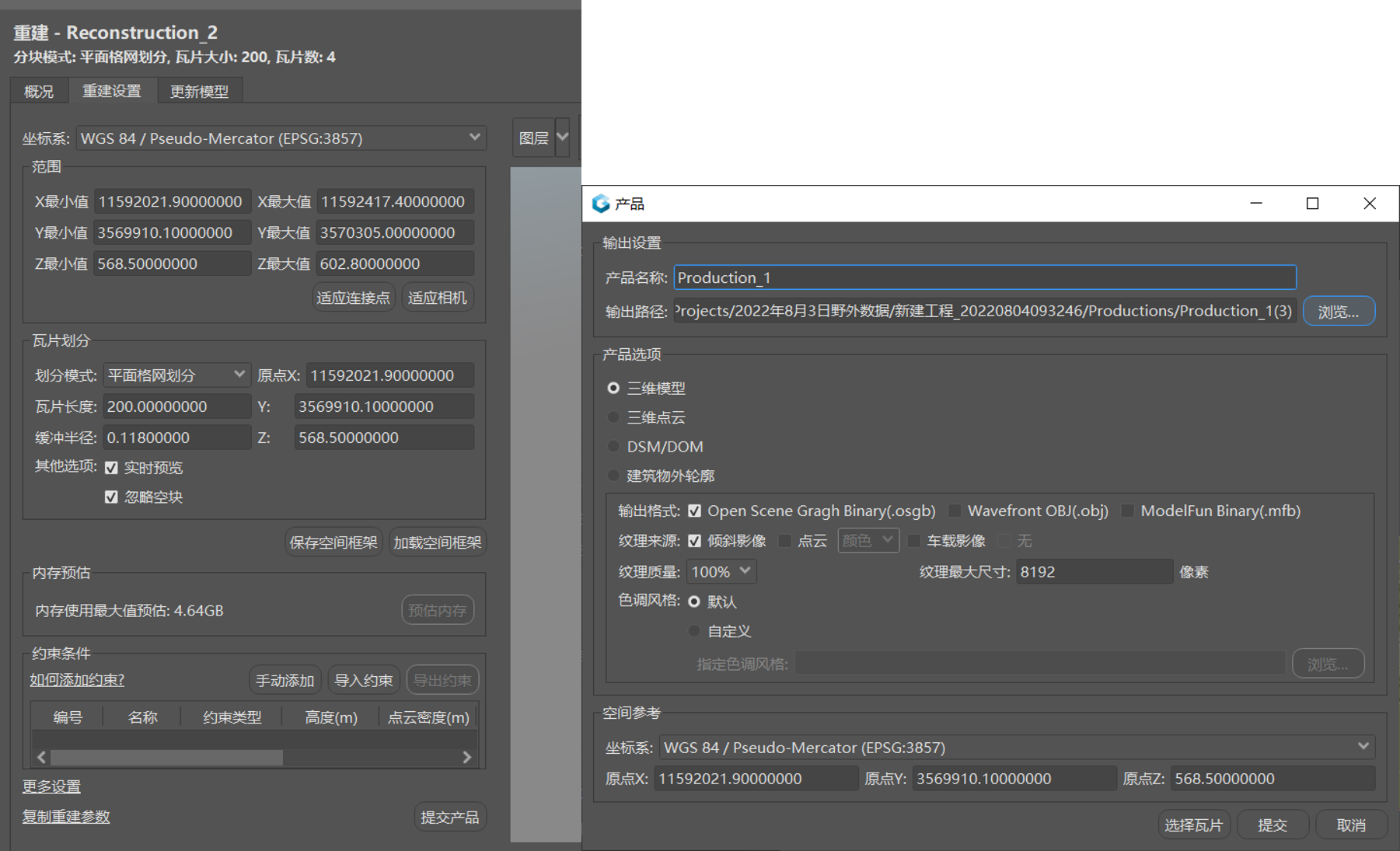Open the 图层 layer dropdown arrow

click(563, 138)
